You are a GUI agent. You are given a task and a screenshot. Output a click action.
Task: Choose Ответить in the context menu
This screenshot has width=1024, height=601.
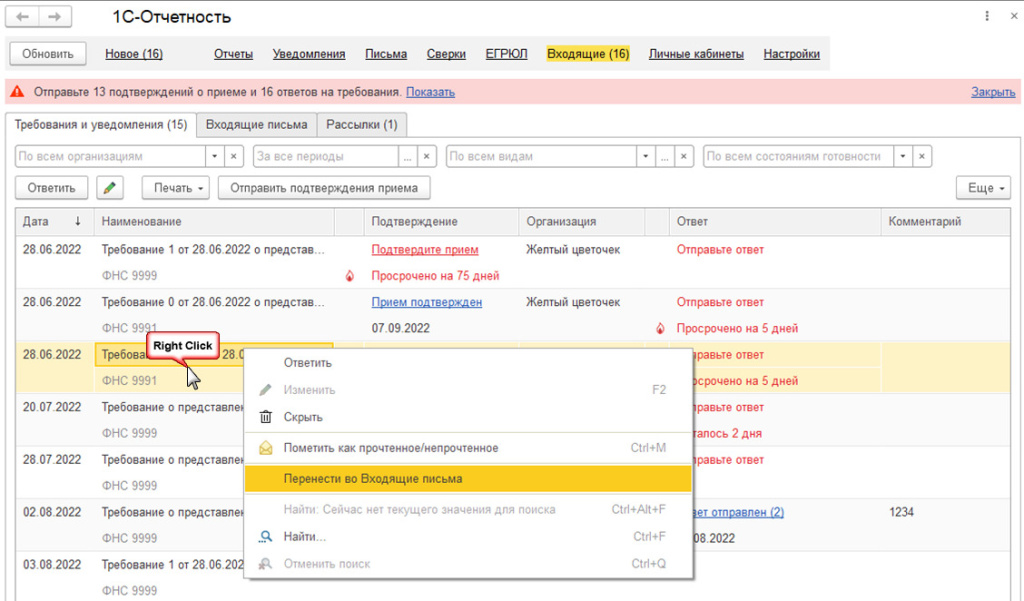point(467,363)
